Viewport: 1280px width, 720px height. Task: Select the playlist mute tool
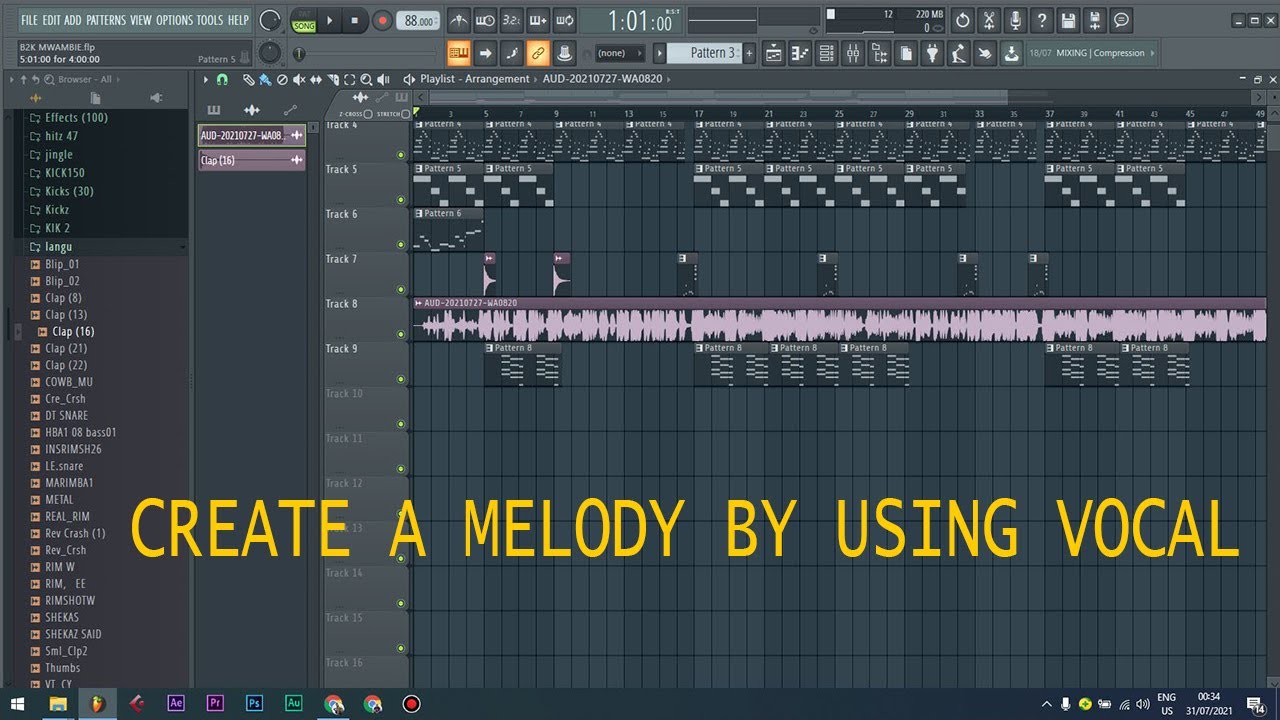pos(299,79)
